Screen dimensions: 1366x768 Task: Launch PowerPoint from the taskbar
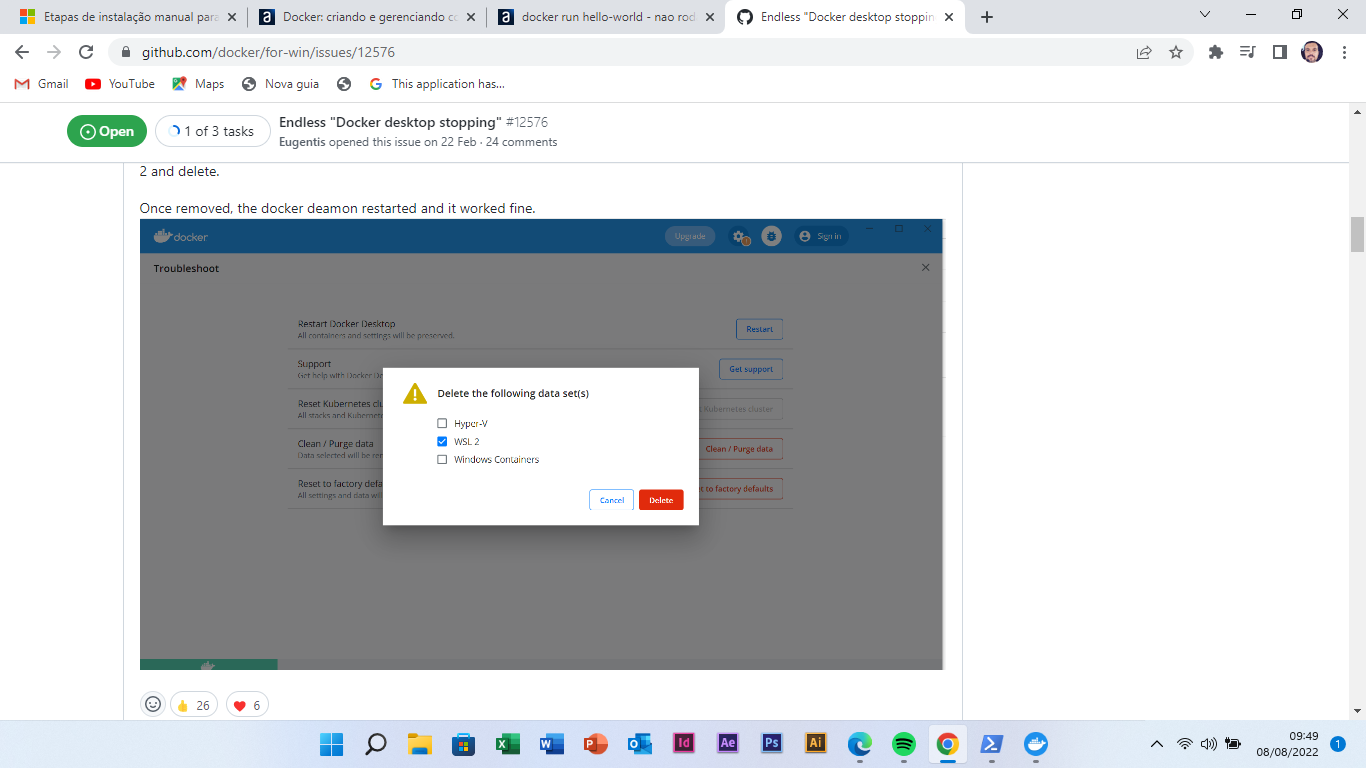595,744
